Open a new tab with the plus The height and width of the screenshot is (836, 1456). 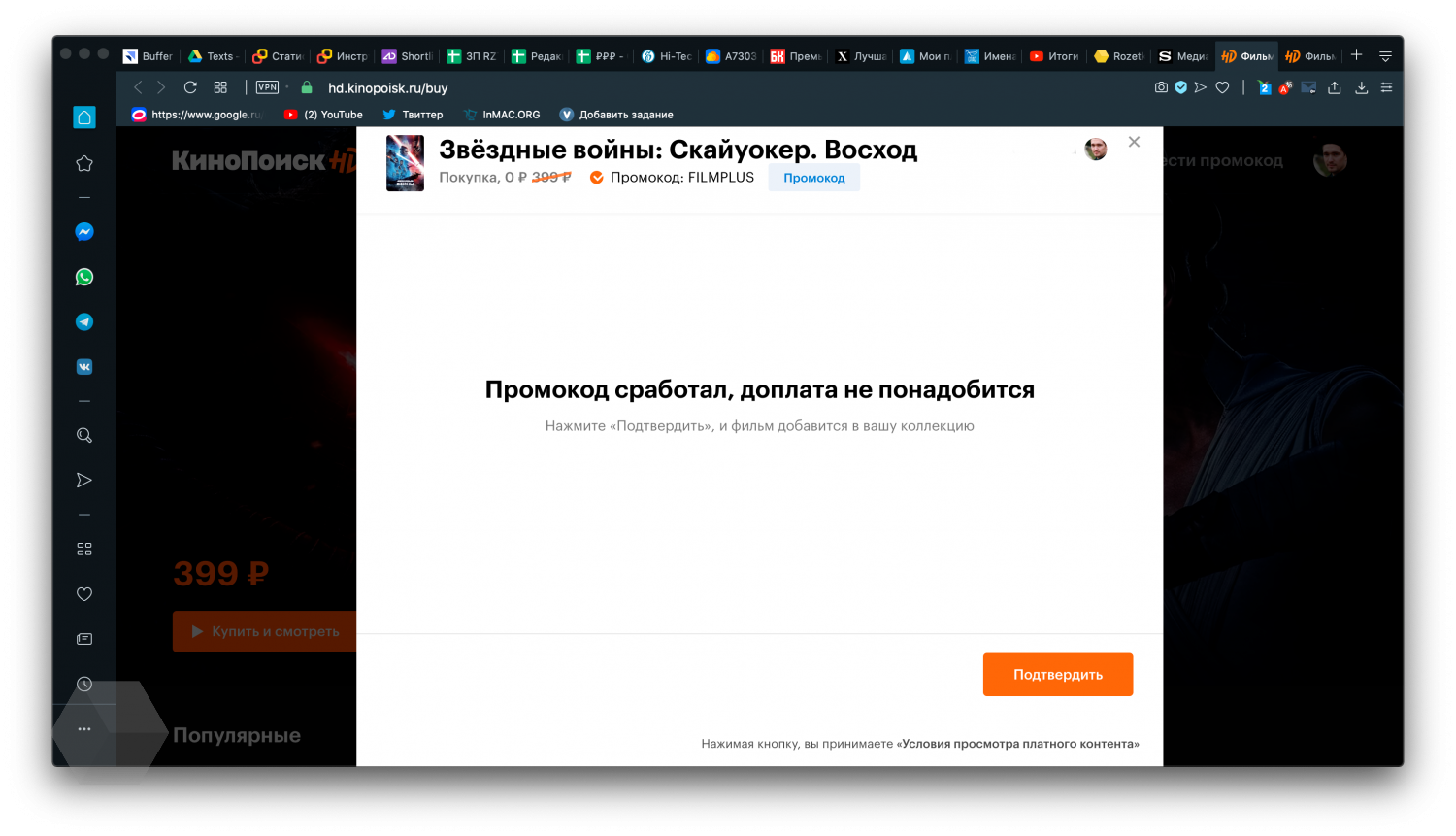click(1357, 54)
